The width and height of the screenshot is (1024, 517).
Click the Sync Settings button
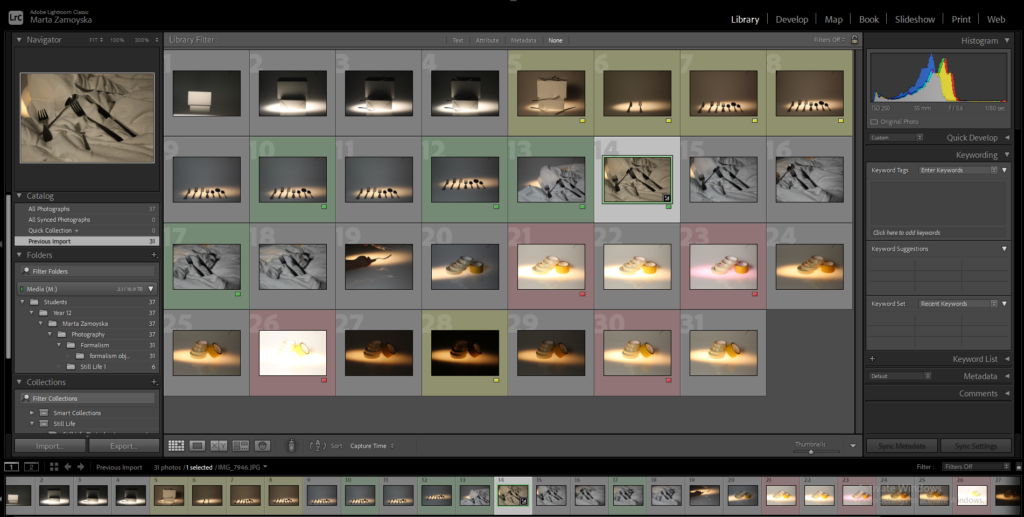(976, 446)
